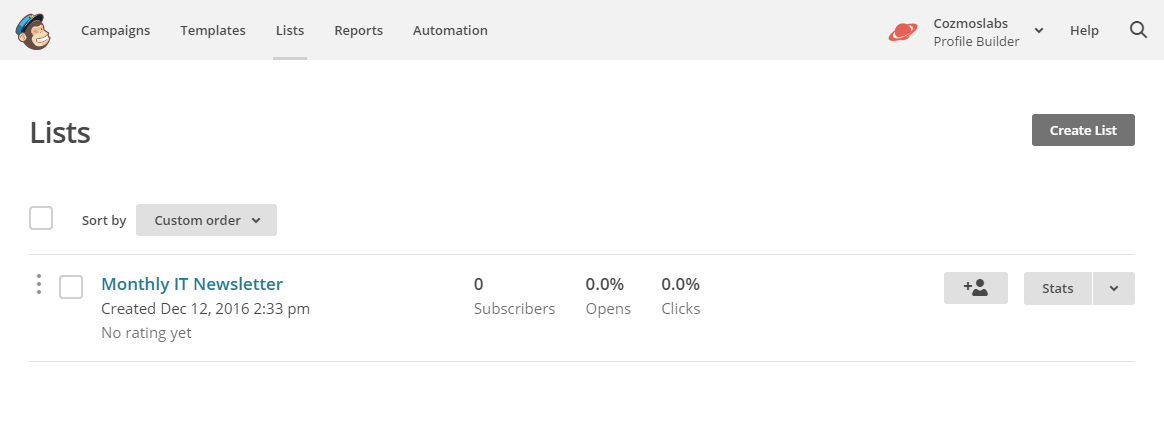
Task: Click the Cozmoslabs planet avatar icon
Action: [x=903, y=31]
